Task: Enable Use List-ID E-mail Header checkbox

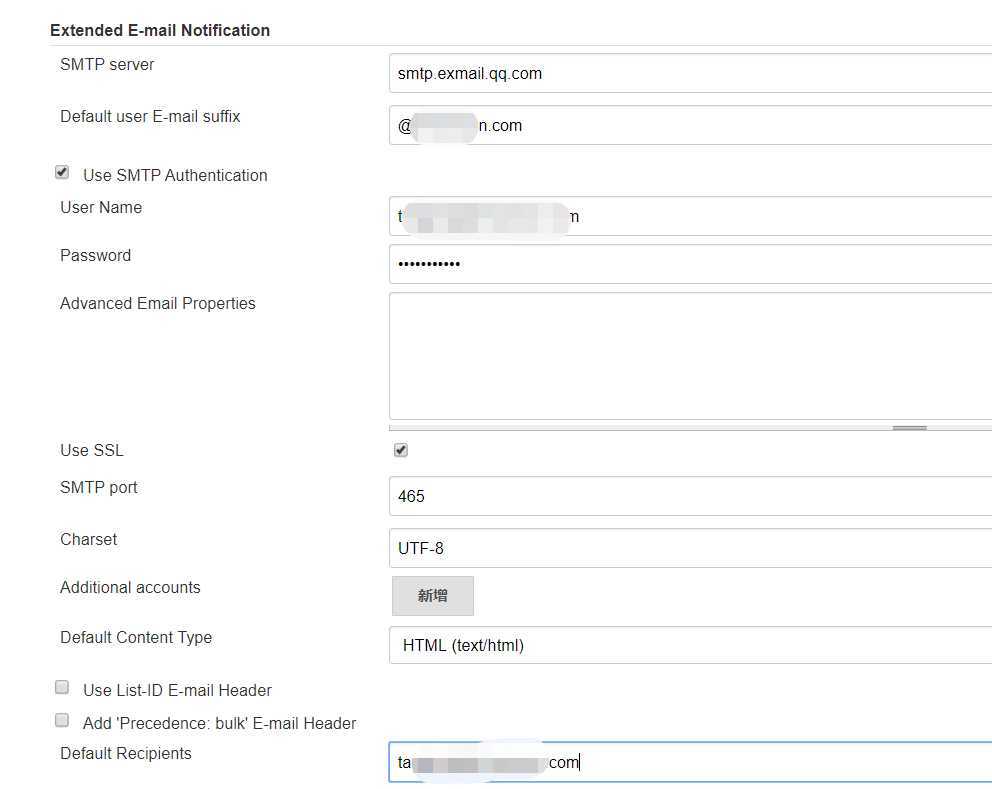Action: 62,688
